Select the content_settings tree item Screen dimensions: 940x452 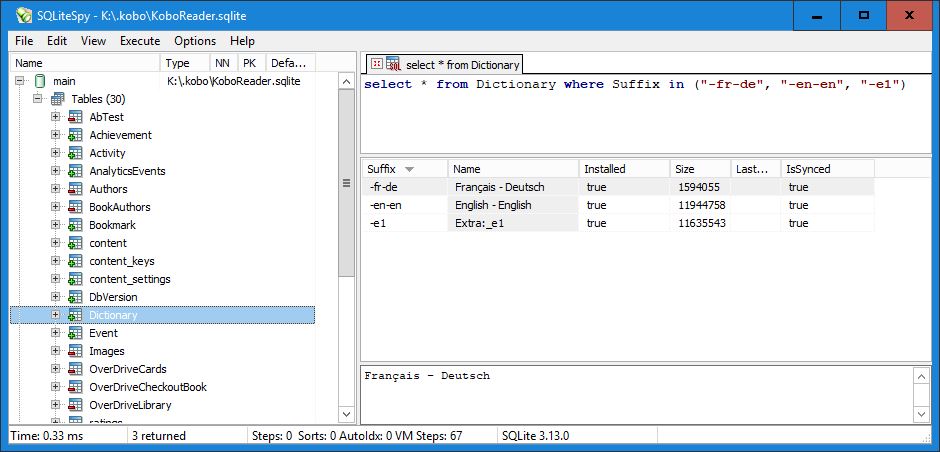[130, 279]
